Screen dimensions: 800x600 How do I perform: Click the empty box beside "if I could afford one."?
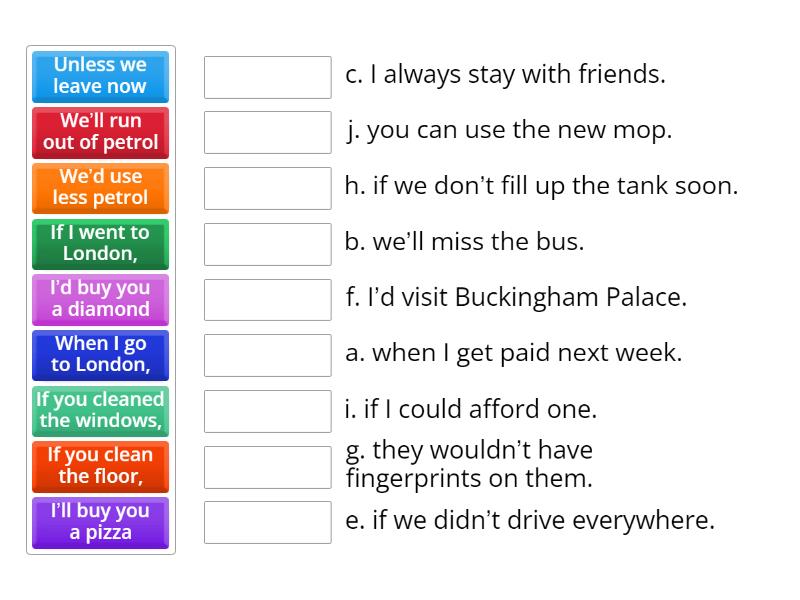pyautogui.click(x=266, y=408)
